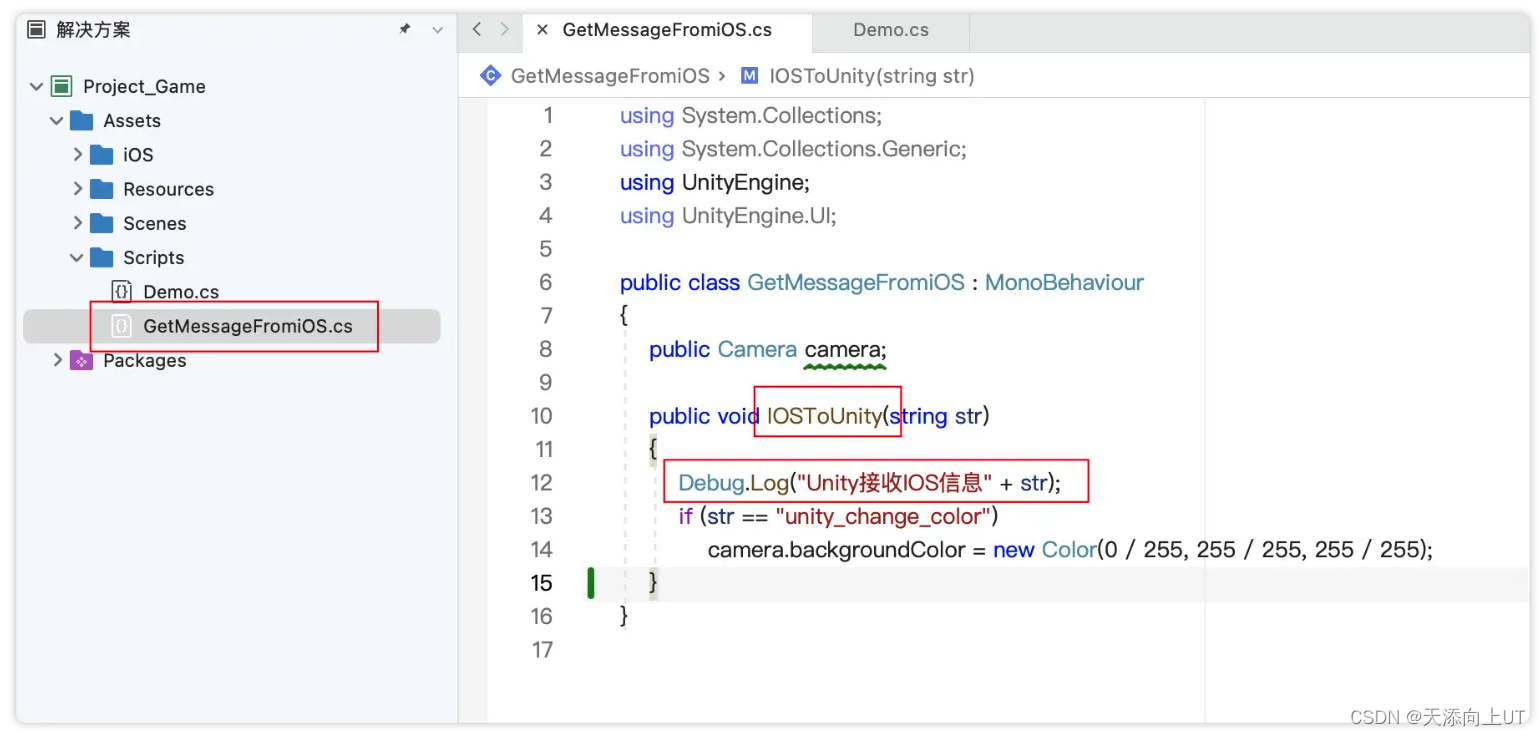Select the Scenes folder label
This screenshot has height=736, width=1540.
click(x=154, y=223)
